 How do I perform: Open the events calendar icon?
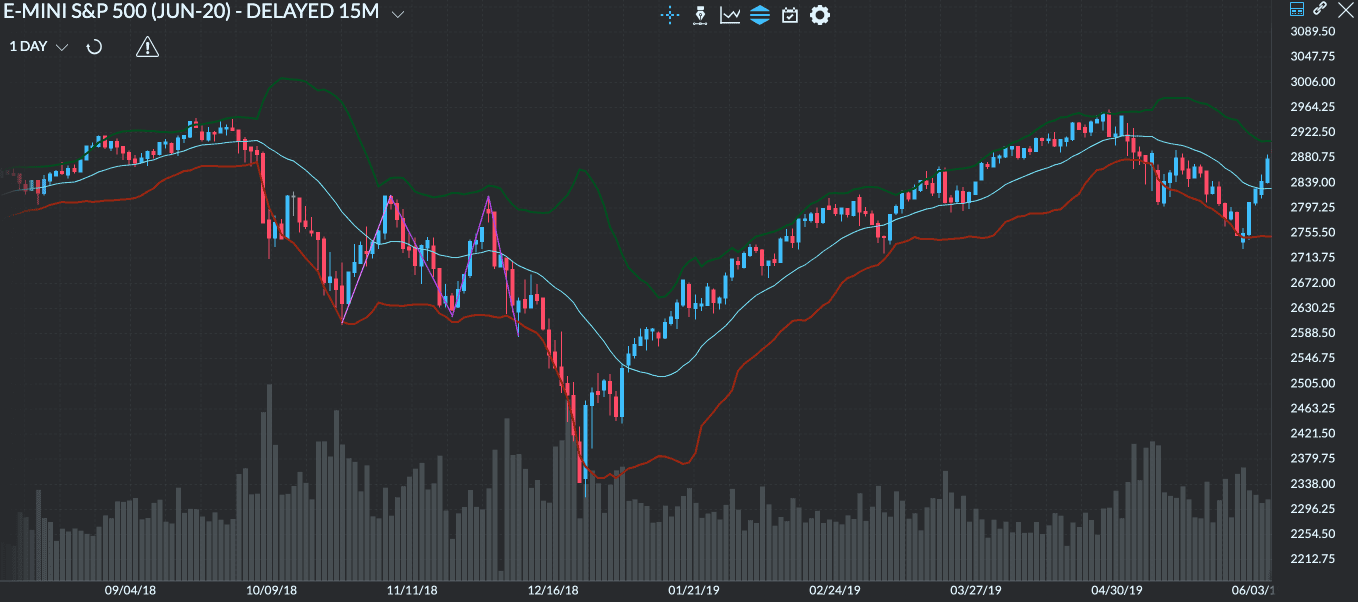pos(790,15)
